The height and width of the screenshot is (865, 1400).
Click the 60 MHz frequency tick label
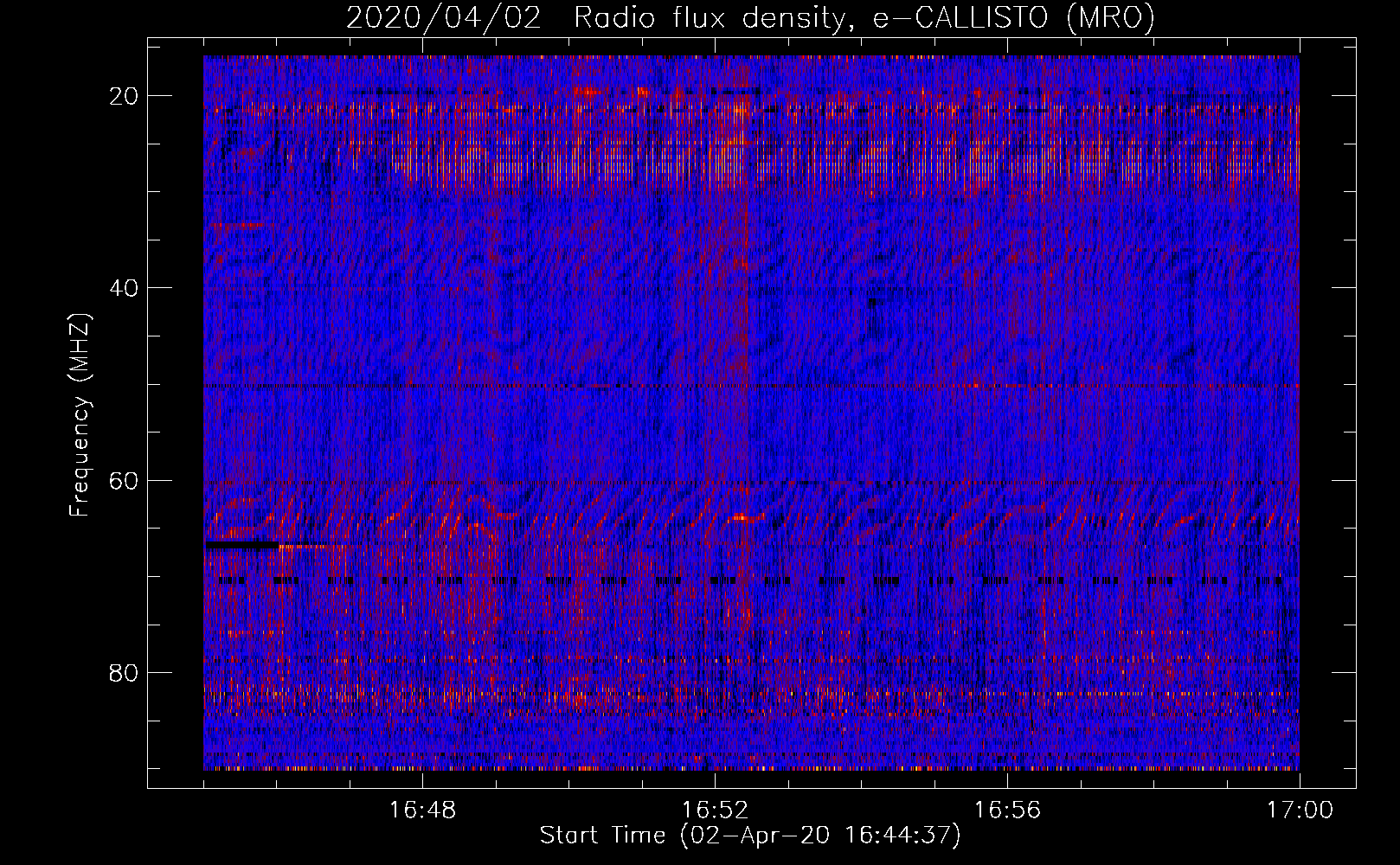tap(125, 480)
